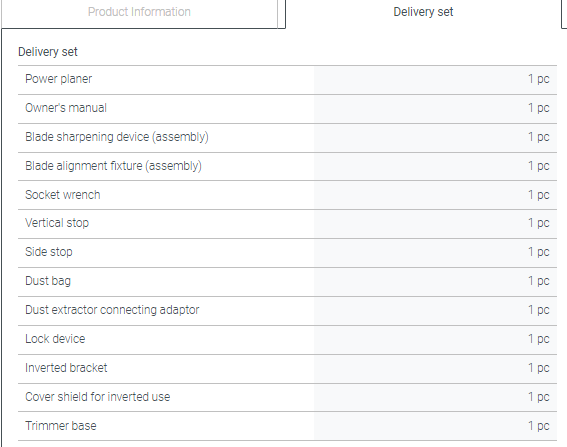Select Dust extractor connecting adaptor row

[x=287, y=311]
